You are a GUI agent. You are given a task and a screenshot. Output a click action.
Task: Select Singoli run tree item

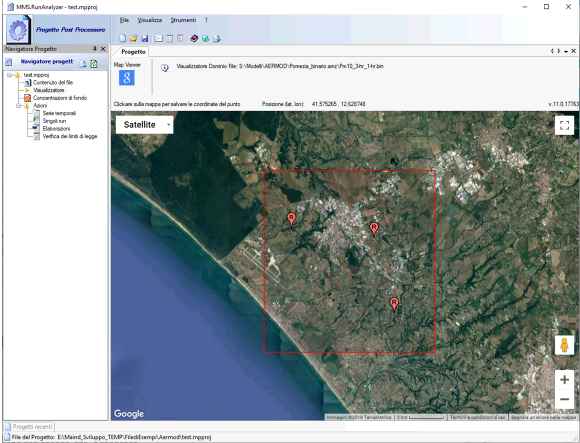(54, 121)
